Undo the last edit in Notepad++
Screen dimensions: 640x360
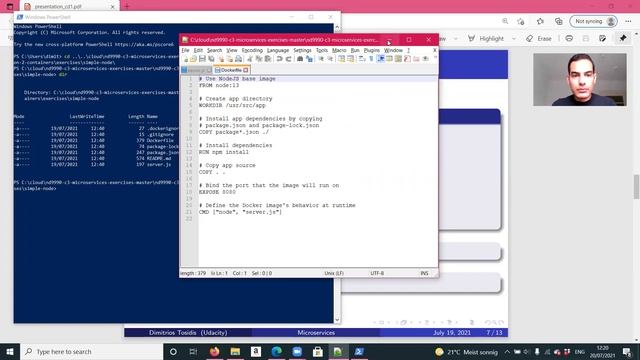(x=279, y=59)
